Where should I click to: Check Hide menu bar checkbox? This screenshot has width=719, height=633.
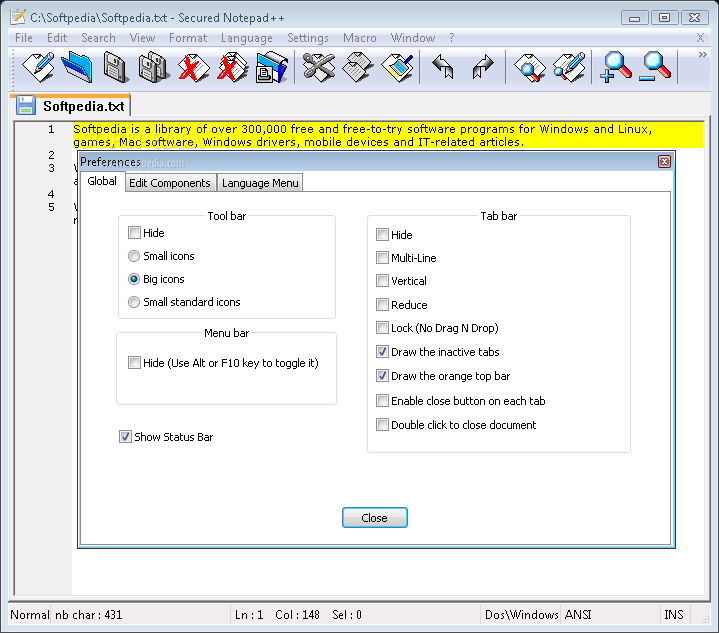click(x=134, y=363)
